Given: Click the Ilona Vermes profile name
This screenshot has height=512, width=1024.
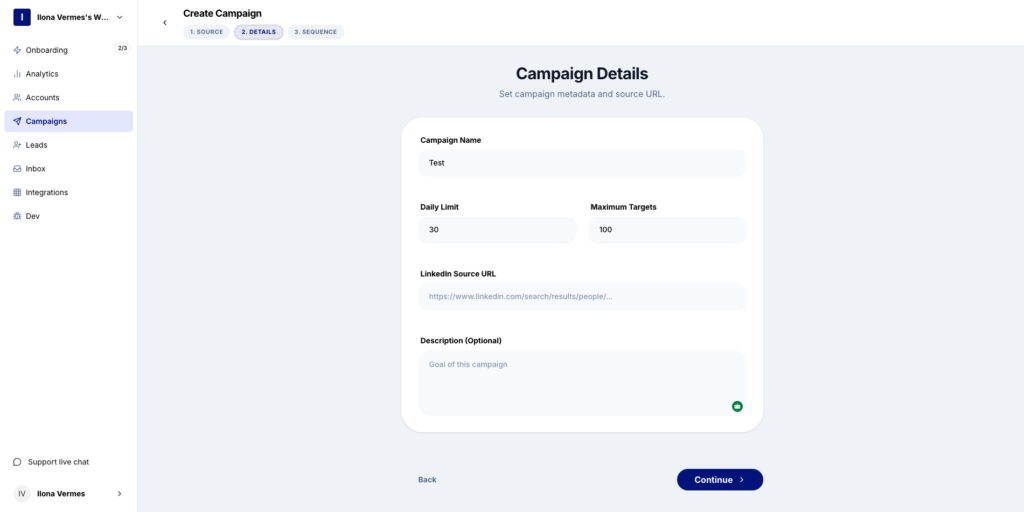Looking at the screenshot, I should pos(61,494).
